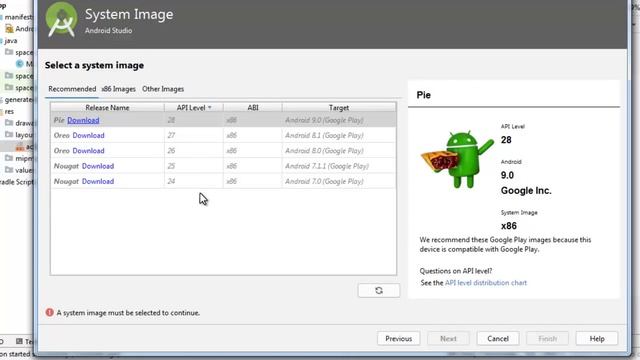Click the red error icon beside the warning

(49, 312)
